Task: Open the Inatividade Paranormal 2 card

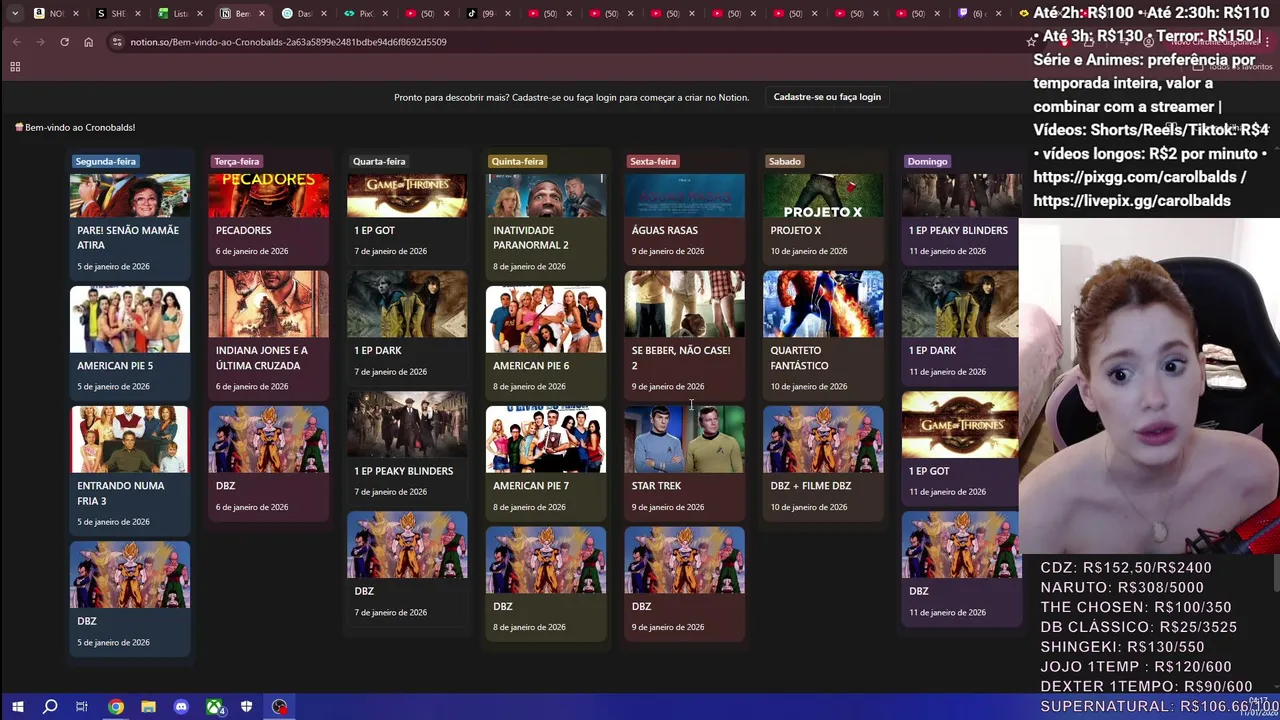Action: (x=545, y=227)
